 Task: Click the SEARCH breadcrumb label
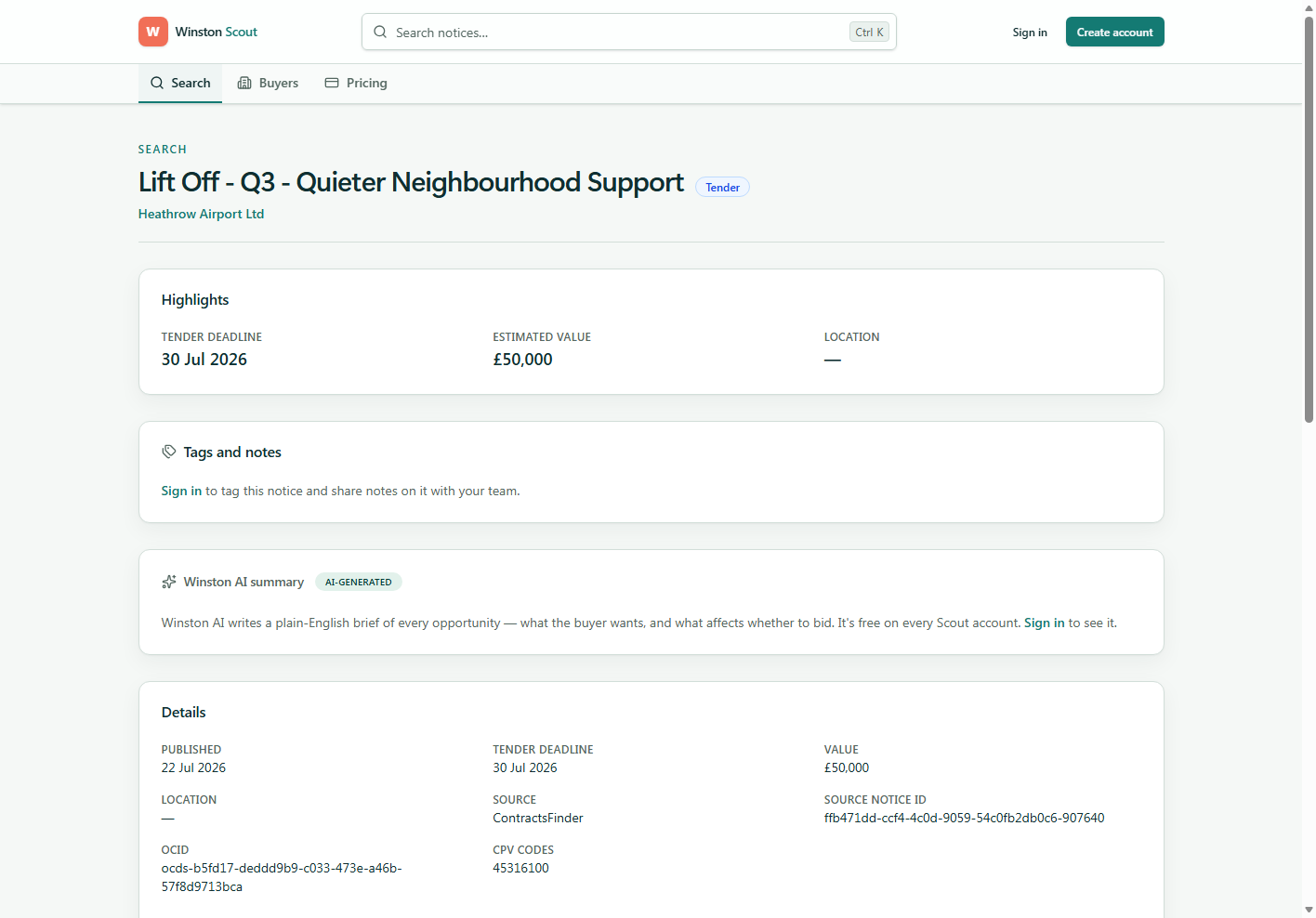point(163,150)
